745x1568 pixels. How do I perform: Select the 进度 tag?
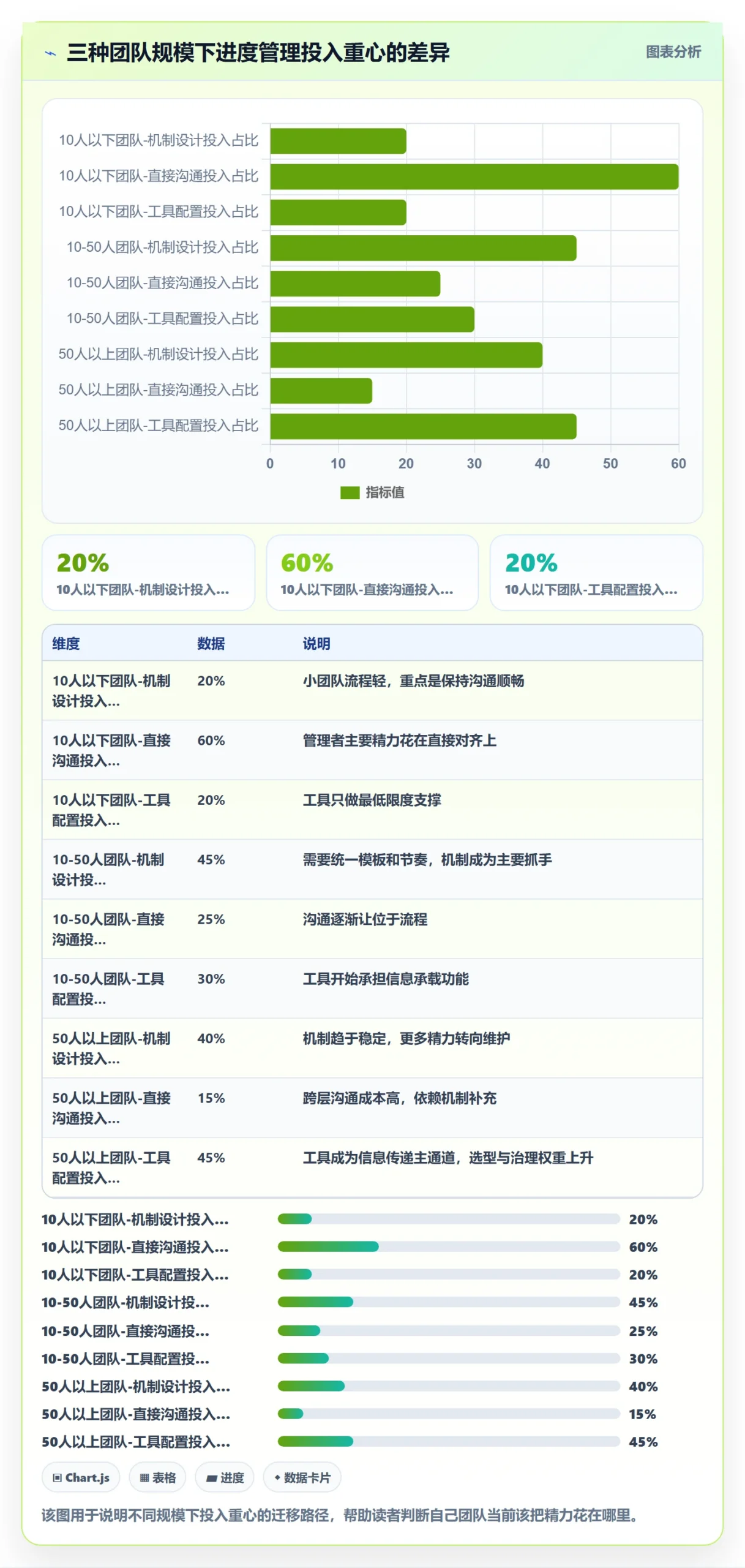pyautogui.click(x=224, y=1477)
